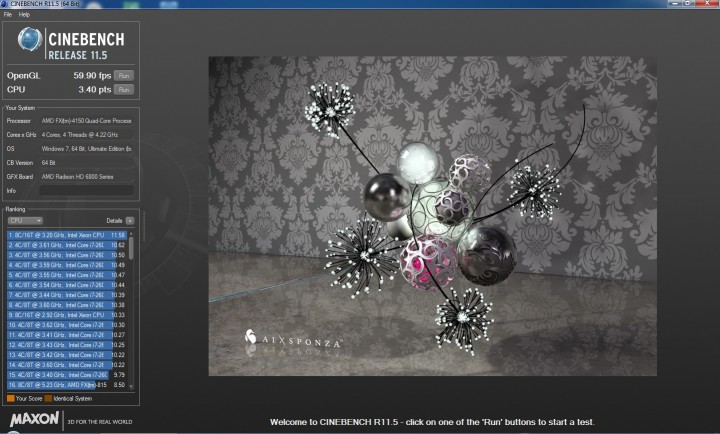The image size is (720, 434).
Task: Click the Your System panel heading
Action: pos(20,108)
